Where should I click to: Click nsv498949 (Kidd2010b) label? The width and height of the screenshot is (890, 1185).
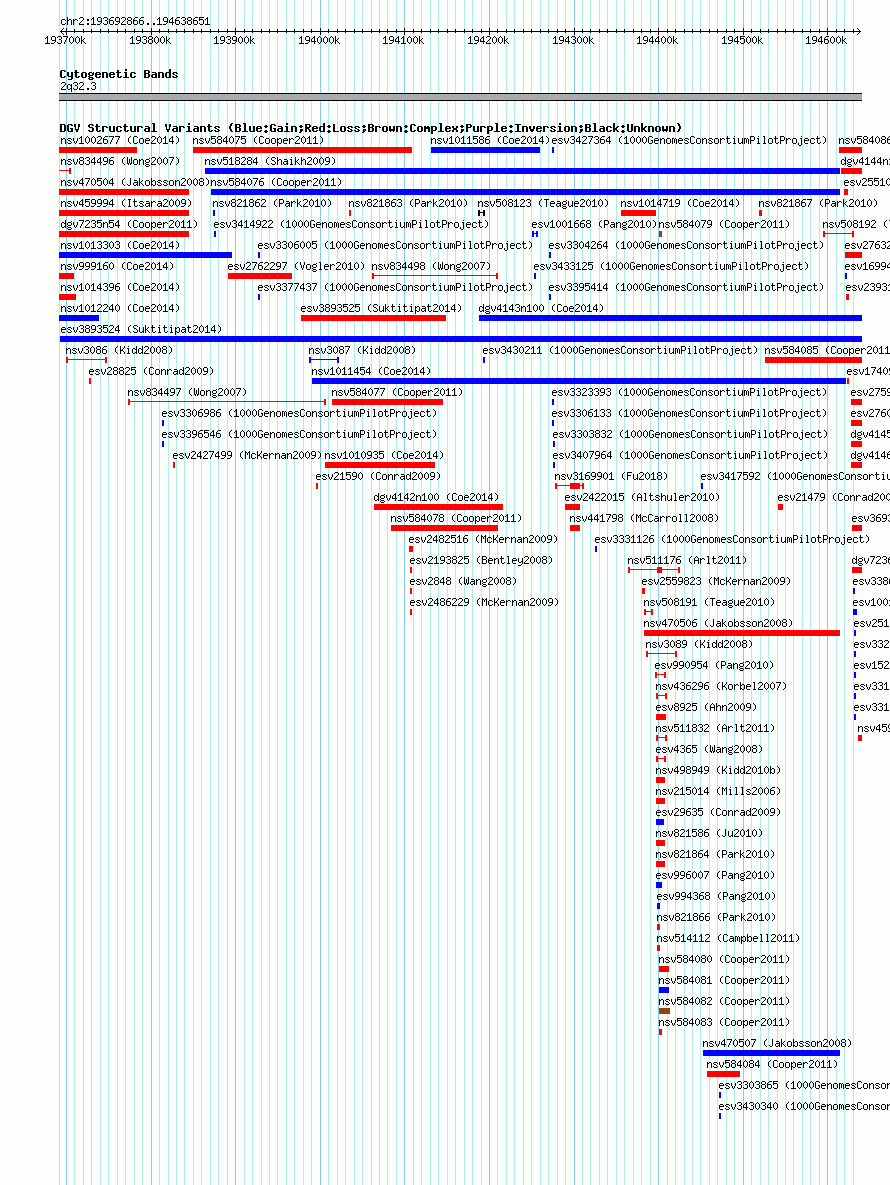point(718,770)
